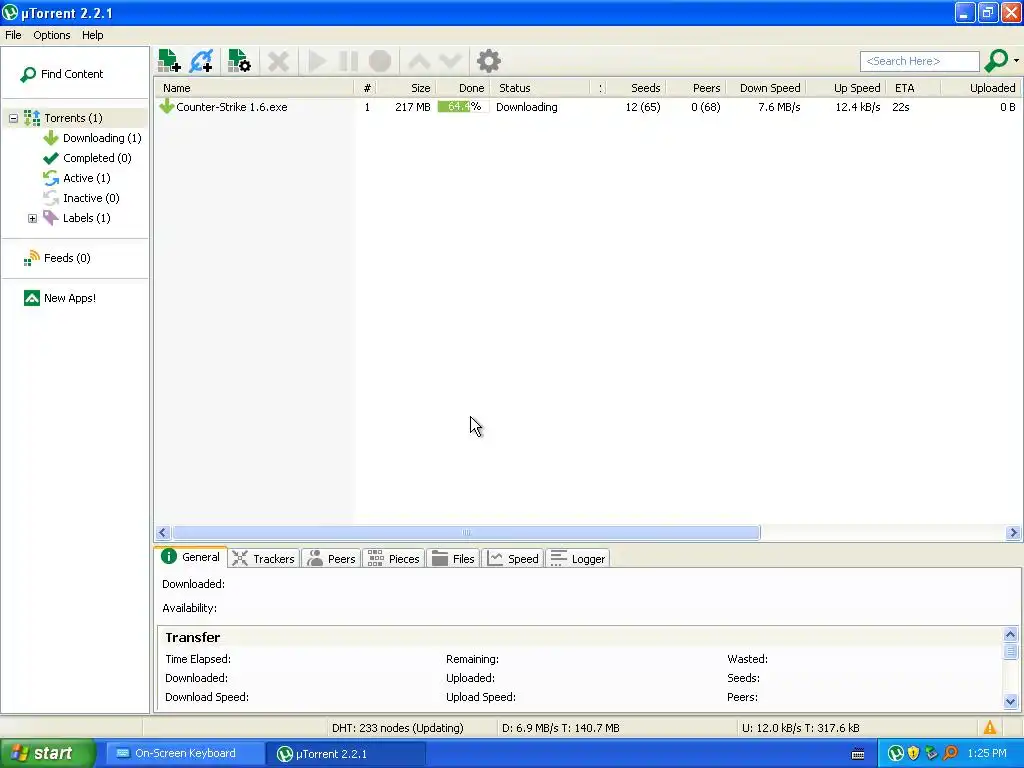Image resolution: width=1024 pixels, height=768 pixels.
Task: Click the 64.4% progress bar
Action: pos(463,107)
